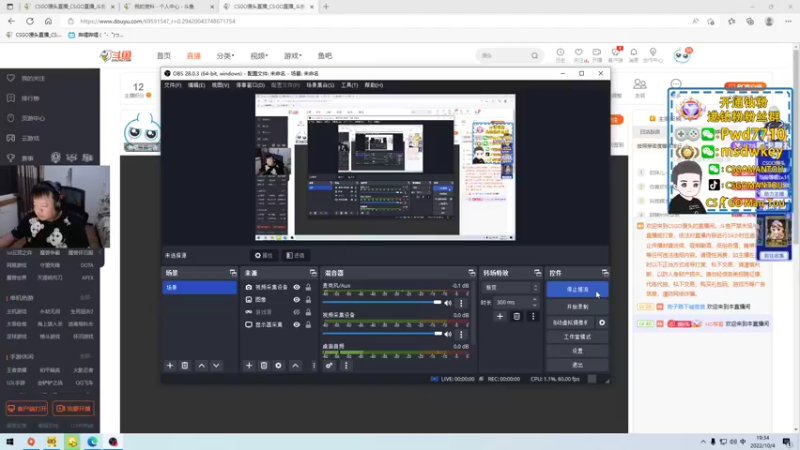This screenshot has width=800, height=450.
Task: Adjust the 麦克风/Aux volume slider
Action: tap(382, 303)
